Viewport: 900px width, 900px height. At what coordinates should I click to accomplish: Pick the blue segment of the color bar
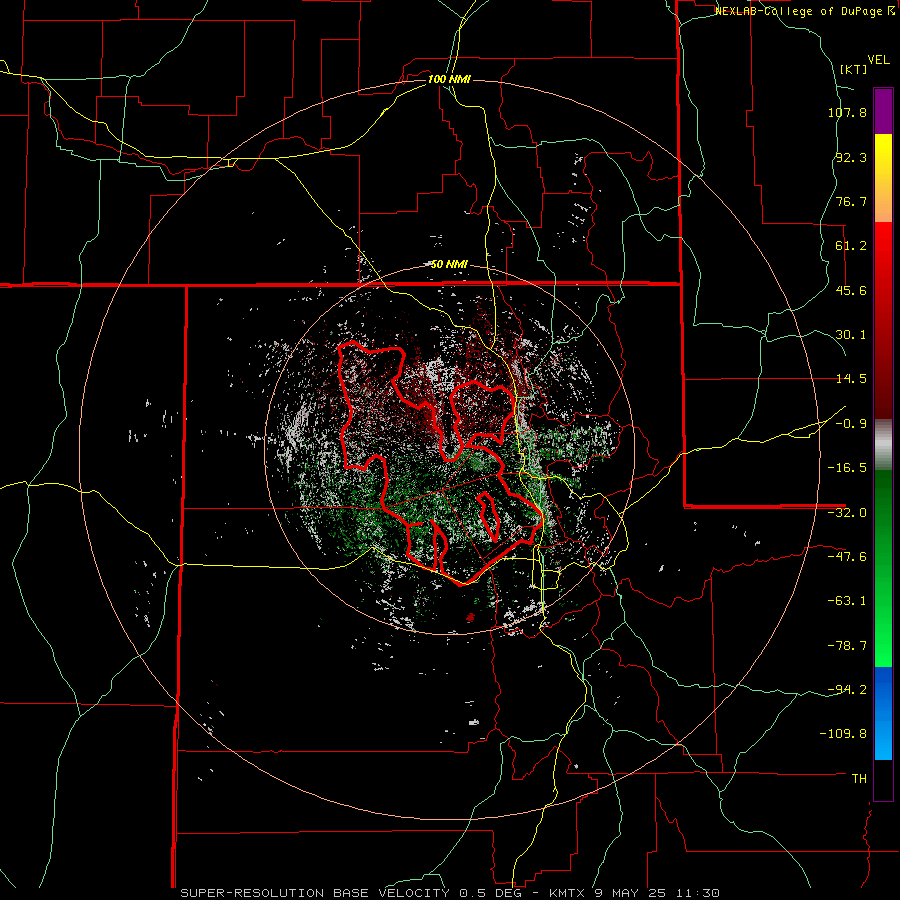coord(883,713)
